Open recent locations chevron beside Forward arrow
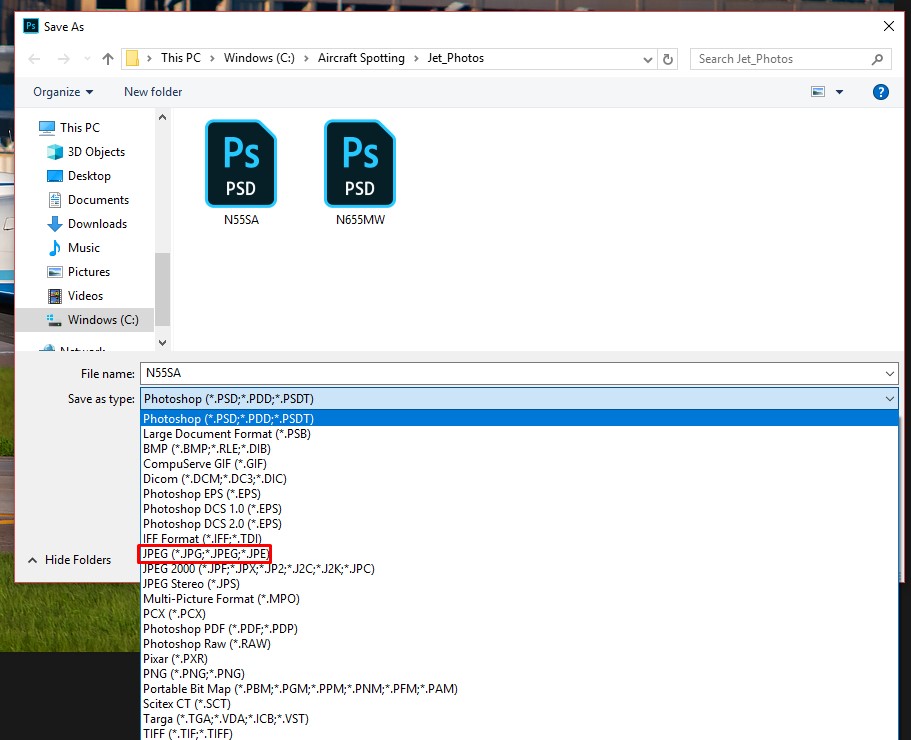The height and width of the screenshot is (740, 911). click(87, 59)
